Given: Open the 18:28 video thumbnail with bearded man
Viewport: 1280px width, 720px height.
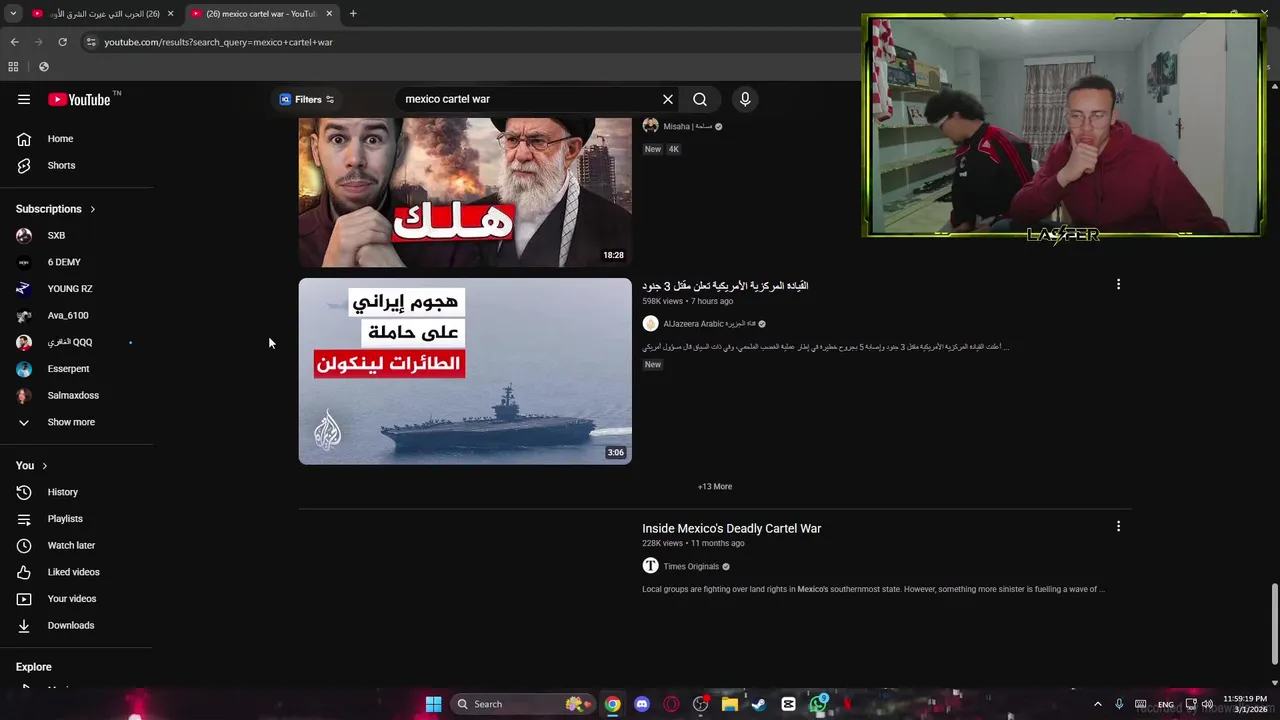Looking at the screenshot, I should pos(465,192).
